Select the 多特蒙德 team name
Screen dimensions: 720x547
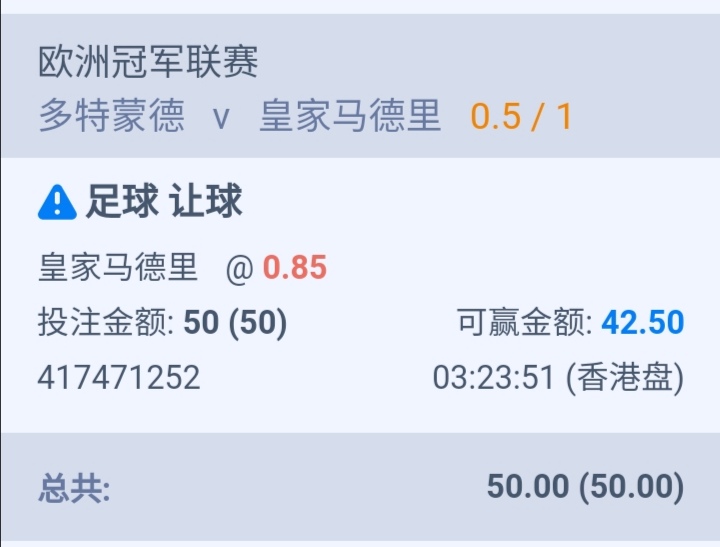[x=111, y=117]
